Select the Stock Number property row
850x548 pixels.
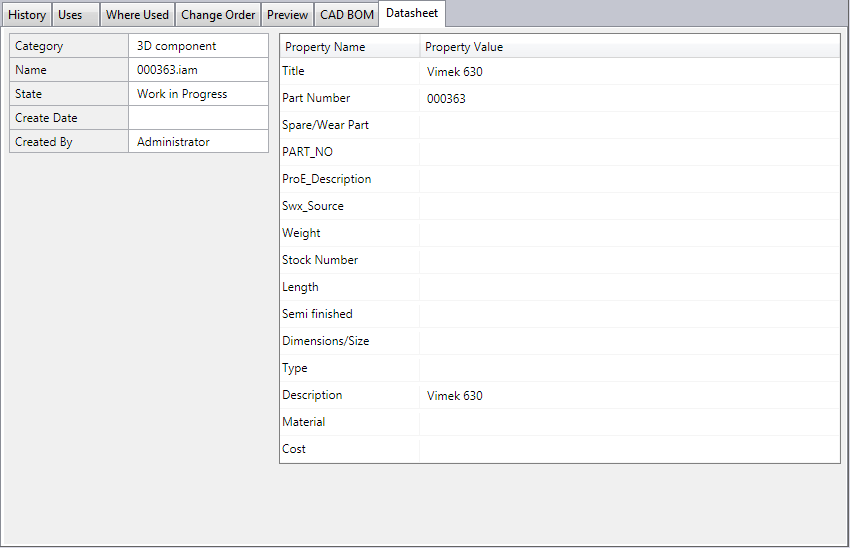[560, 260]
